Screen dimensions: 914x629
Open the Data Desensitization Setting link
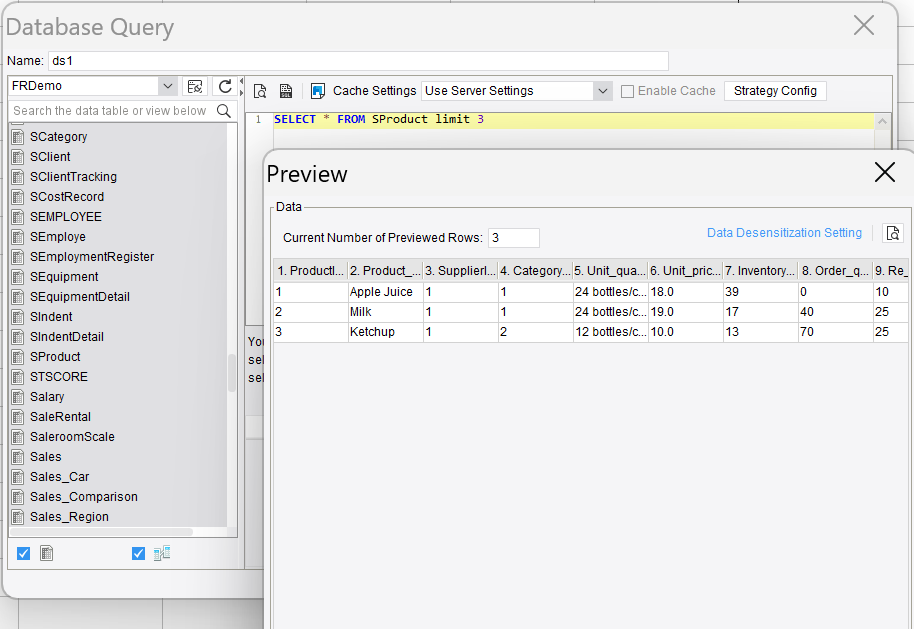pos(784,233)
